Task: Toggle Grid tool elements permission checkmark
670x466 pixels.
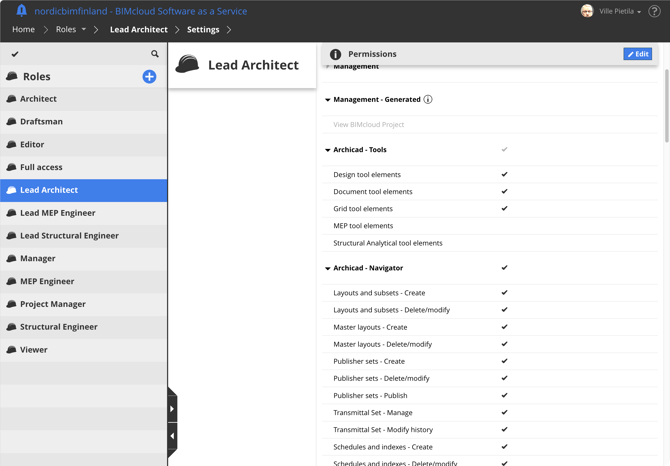Action: pos(504,209)
